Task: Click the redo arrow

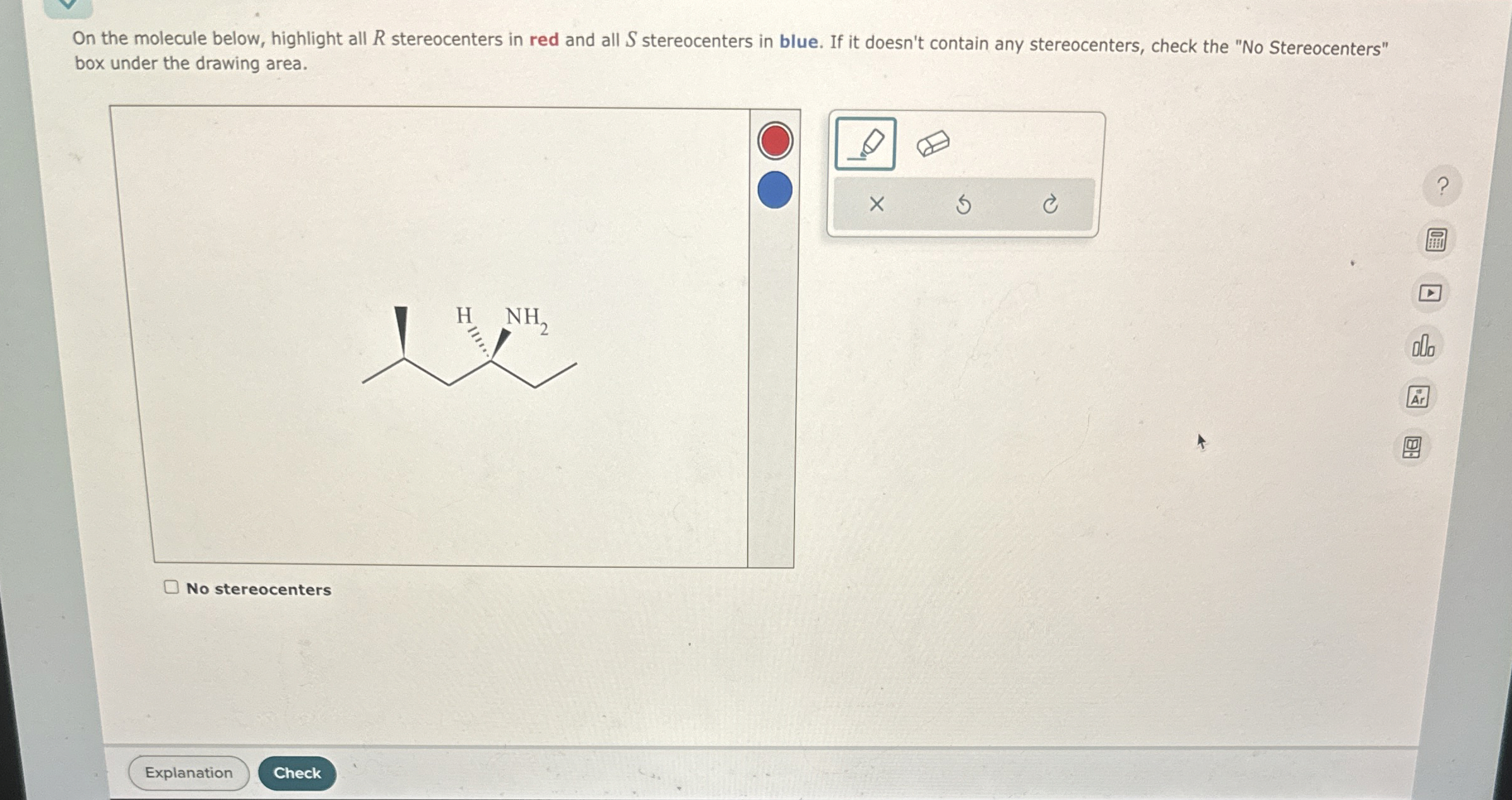Action: pyautogui.click(x=1049, y=204)
